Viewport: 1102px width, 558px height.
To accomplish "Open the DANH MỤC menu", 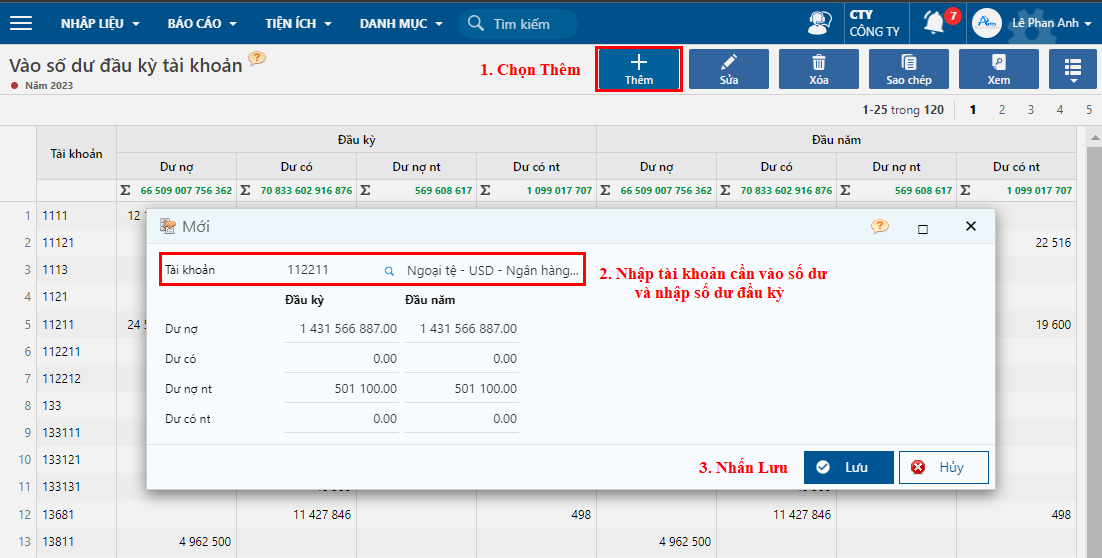I will click(399, 23).
